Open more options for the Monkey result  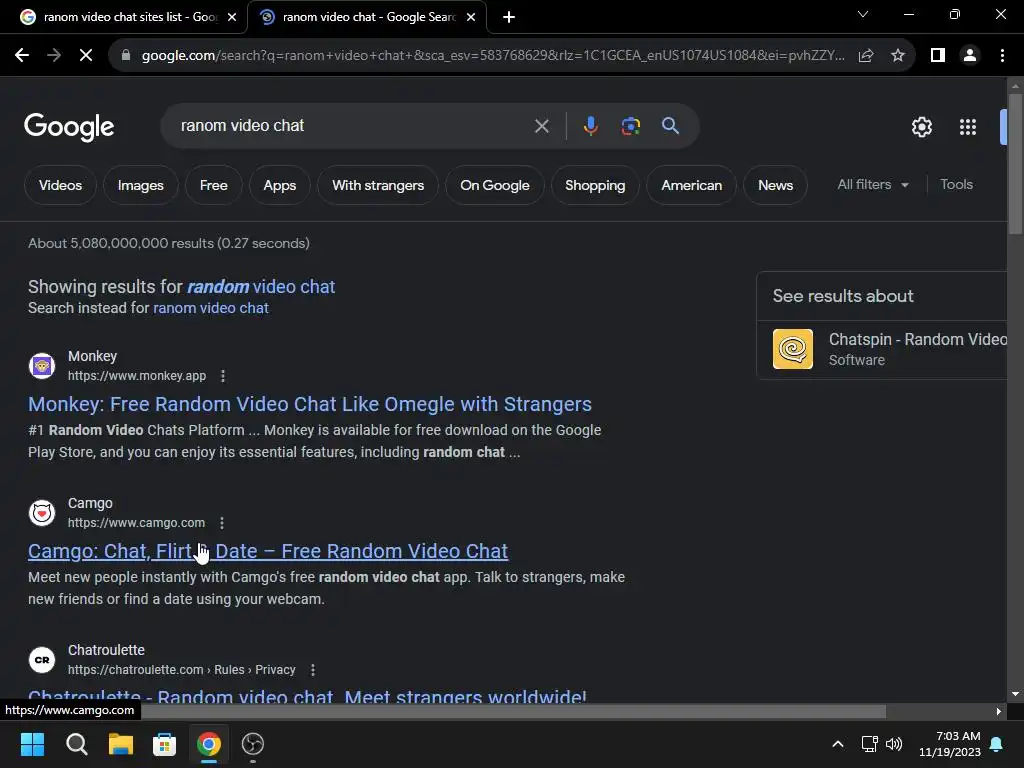click(223, 376)
